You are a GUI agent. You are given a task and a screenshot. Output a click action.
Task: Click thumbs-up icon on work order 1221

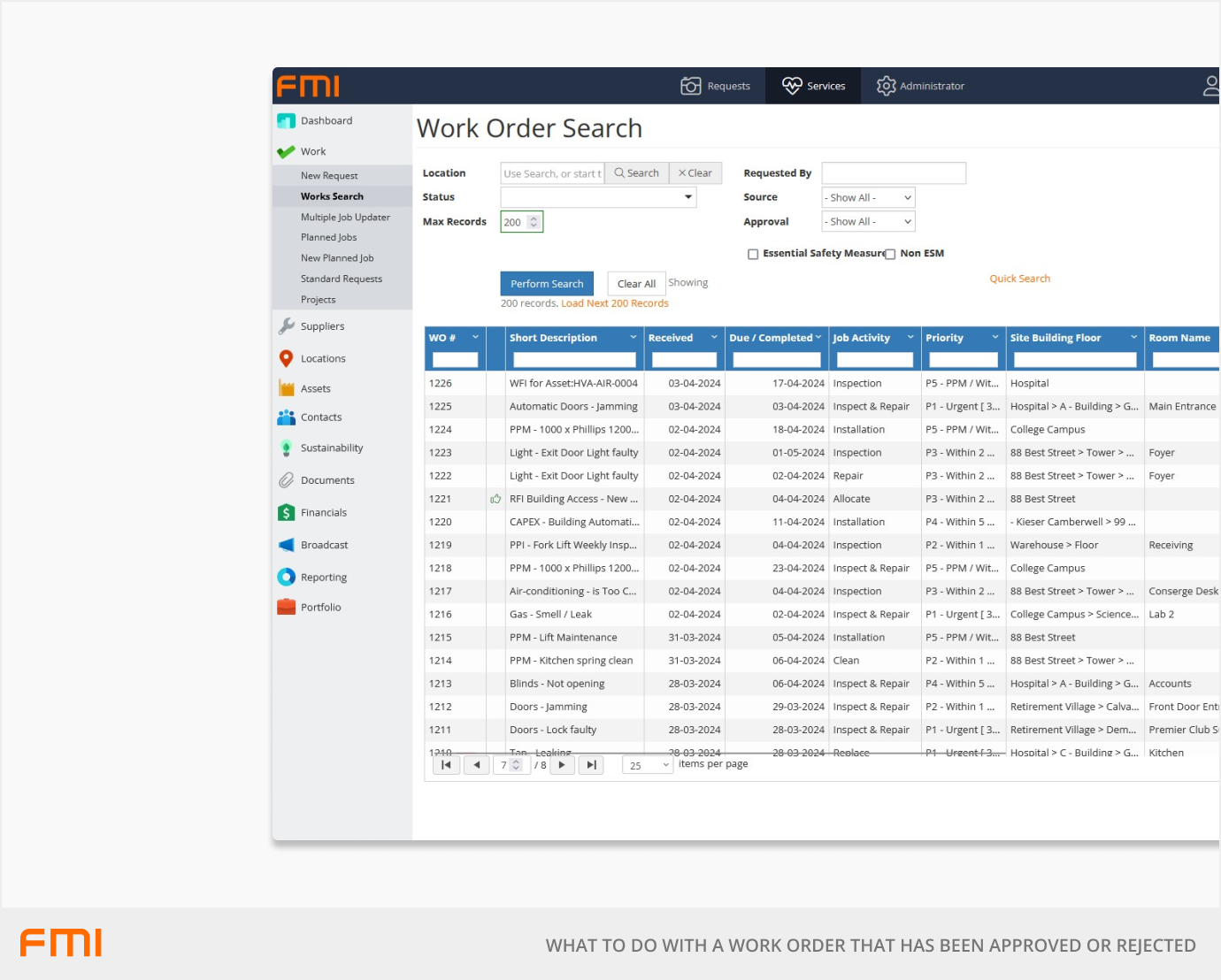click(x=495, y=499)
